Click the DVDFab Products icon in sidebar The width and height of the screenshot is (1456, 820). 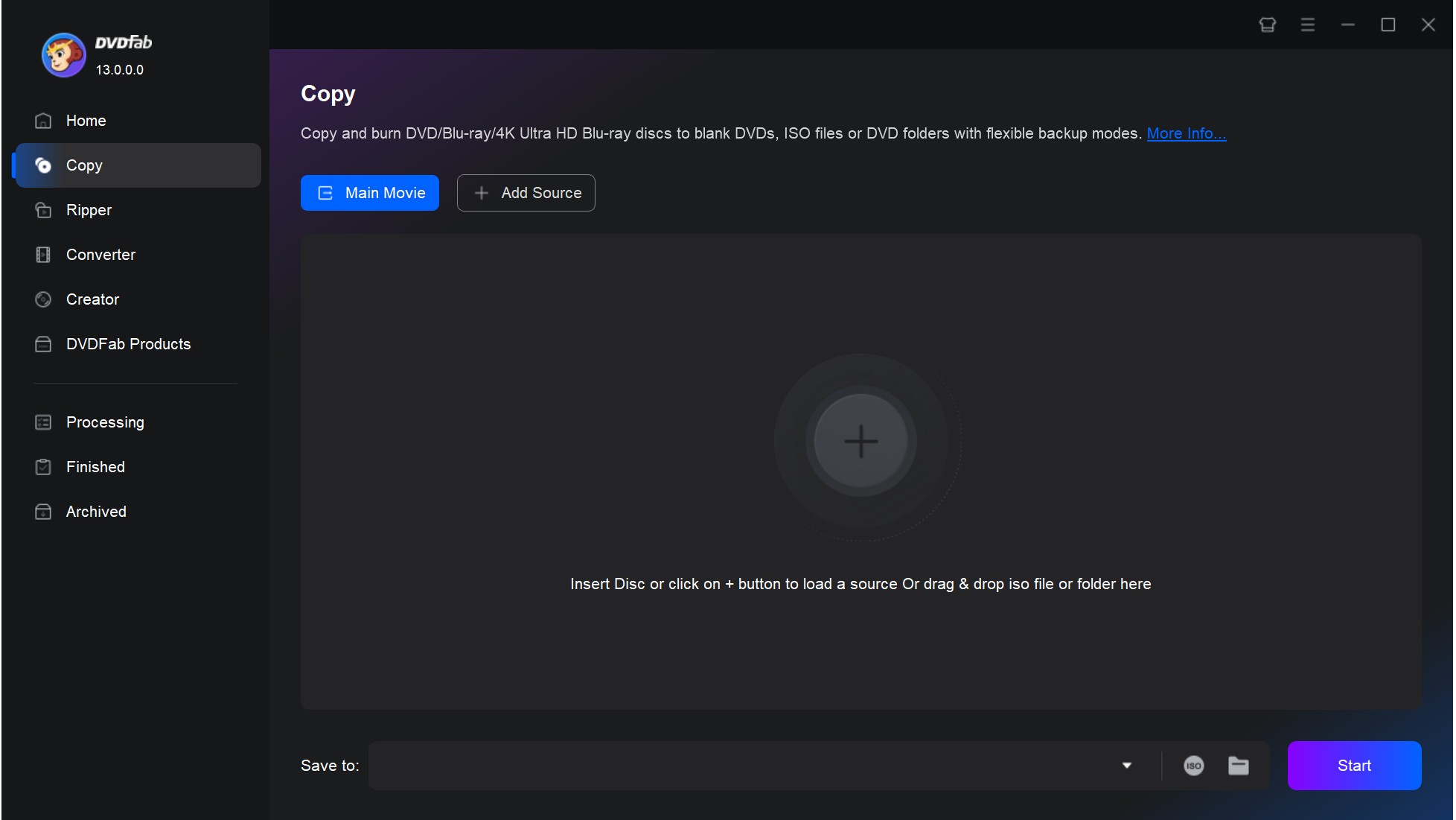[x=45, y=344]
